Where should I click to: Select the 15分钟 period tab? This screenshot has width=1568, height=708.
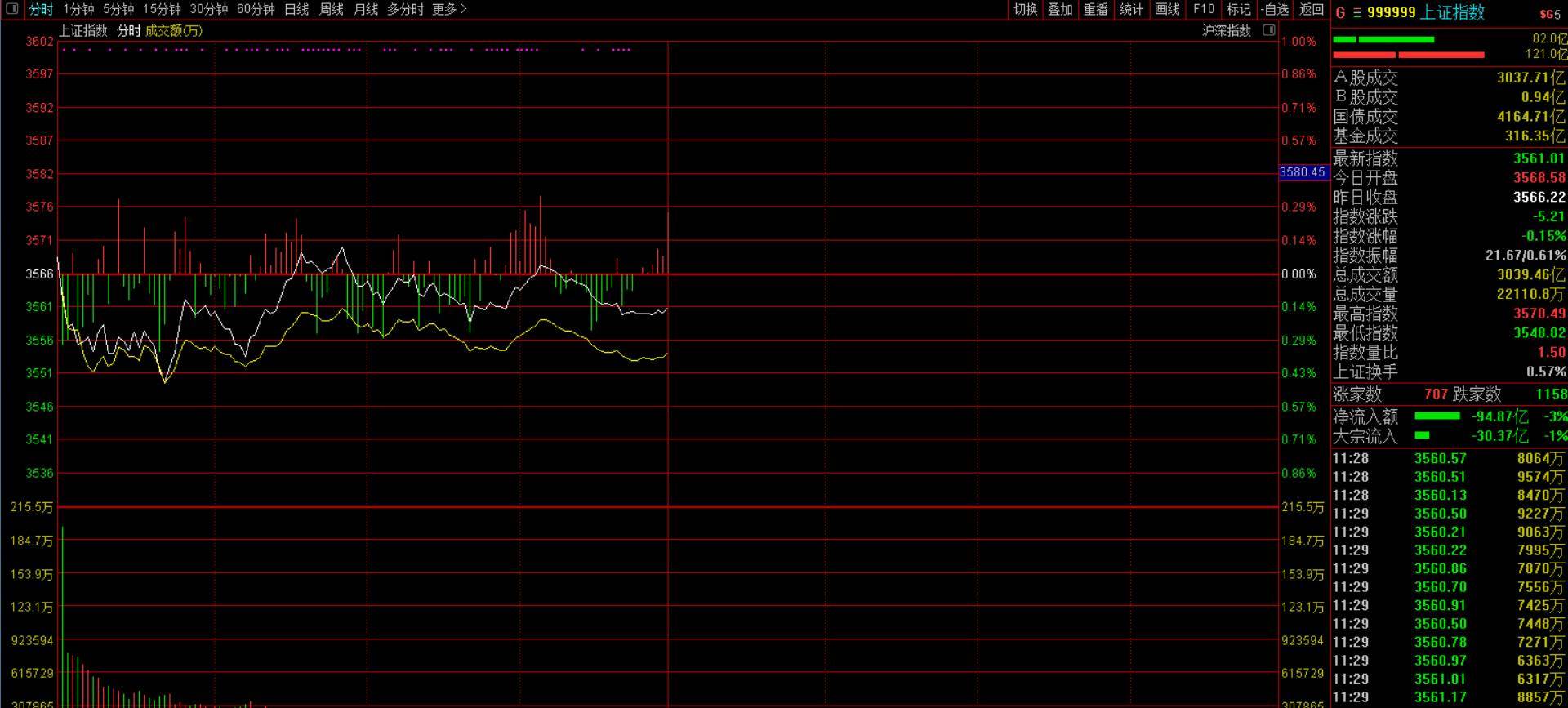[x=162, y=9]
